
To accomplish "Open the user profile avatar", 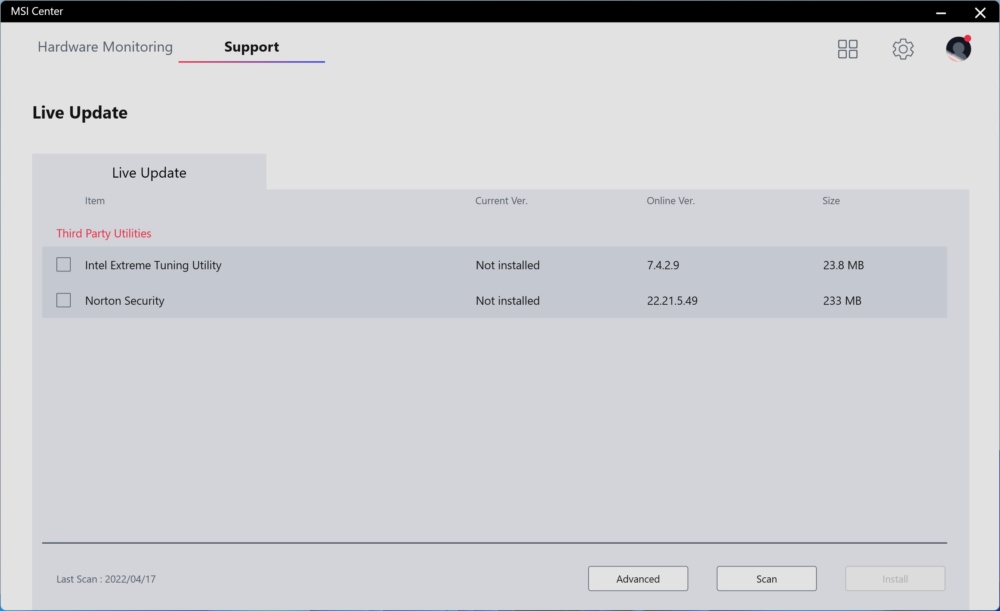I will coord(958,48).
